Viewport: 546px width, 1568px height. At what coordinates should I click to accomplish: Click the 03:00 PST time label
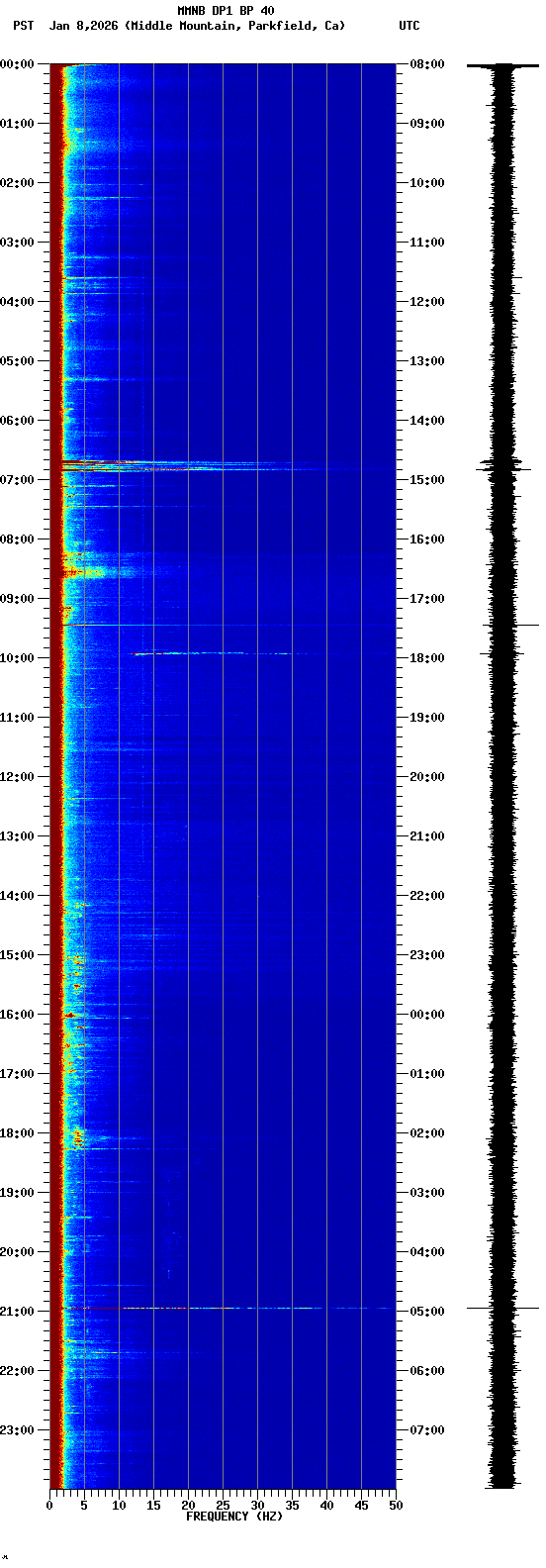[x=17, y=243]
